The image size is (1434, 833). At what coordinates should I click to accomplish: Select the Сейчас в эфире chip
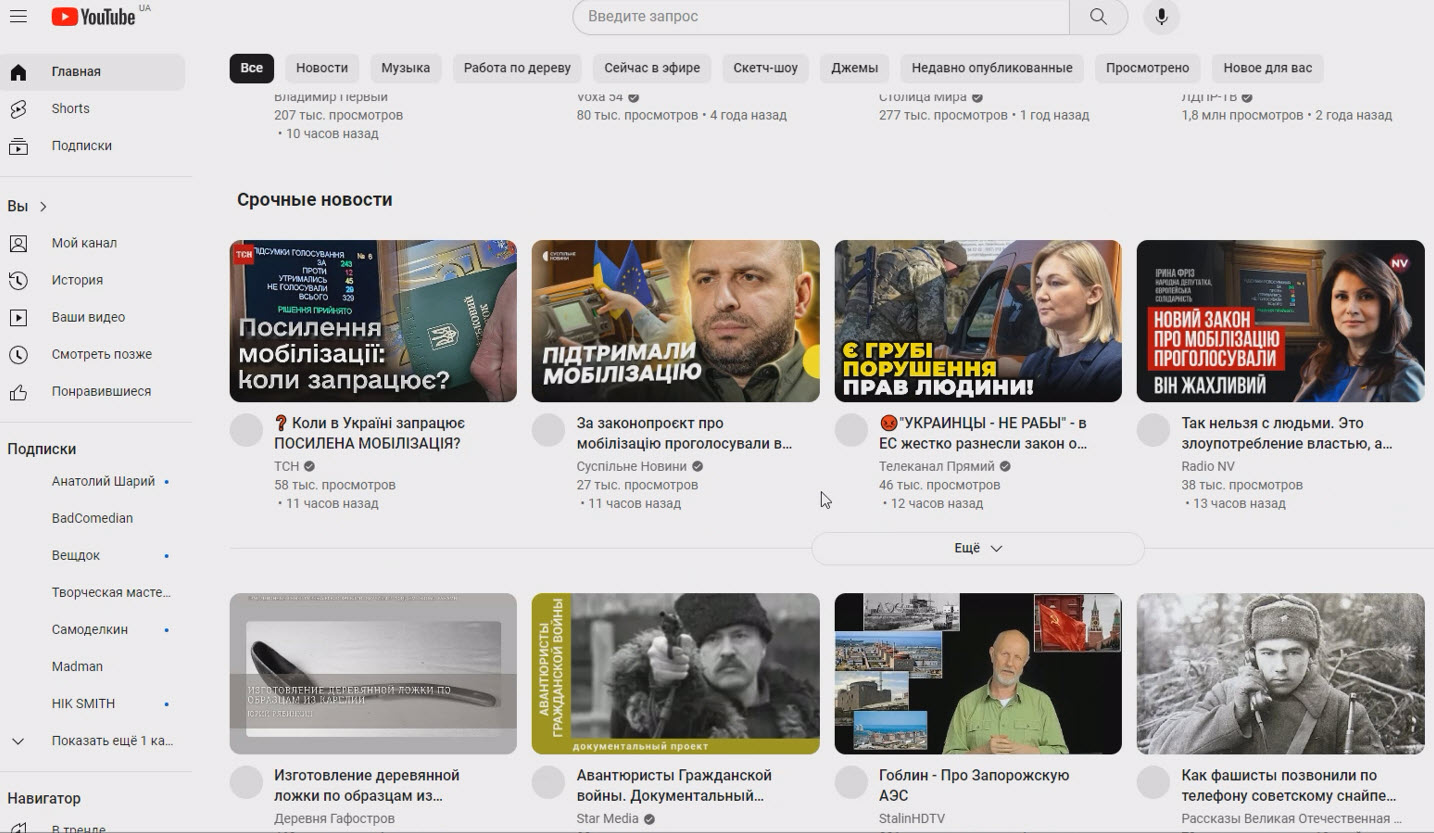652,68
